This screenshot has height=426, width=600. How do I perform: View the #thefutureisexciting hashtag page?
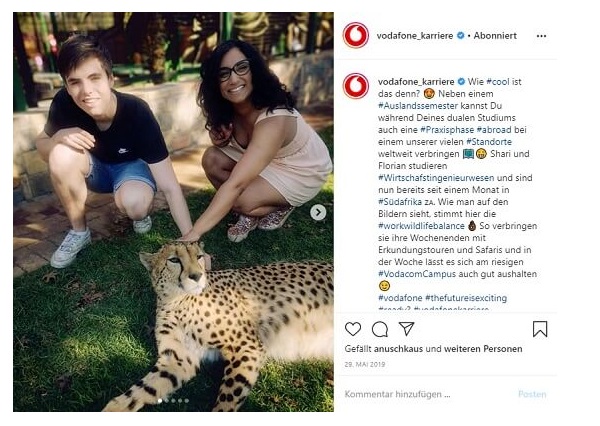(x=464, y=298)
